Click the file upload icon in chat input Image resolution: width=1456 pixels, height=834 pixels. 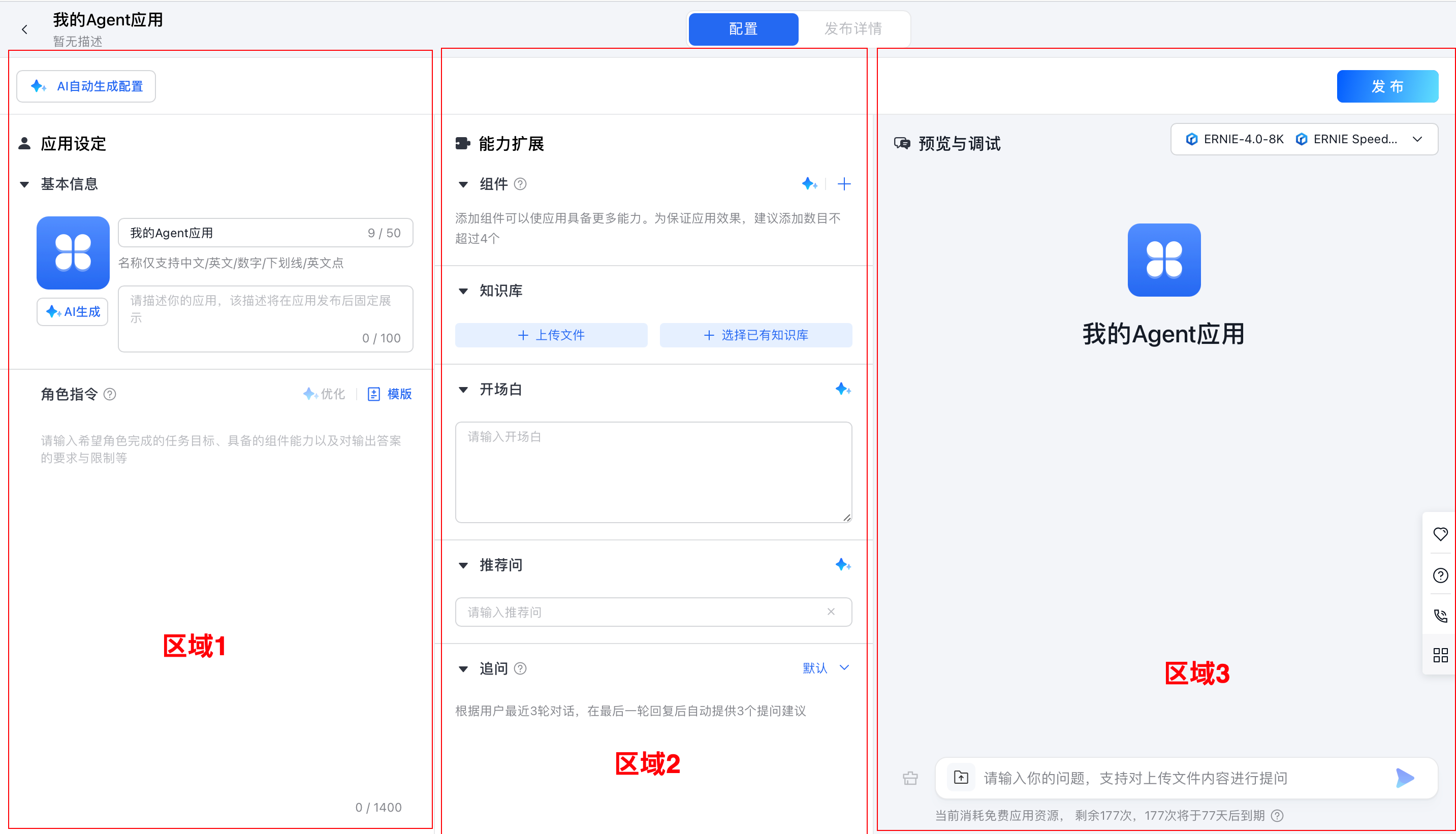click(x=961, y=777)
